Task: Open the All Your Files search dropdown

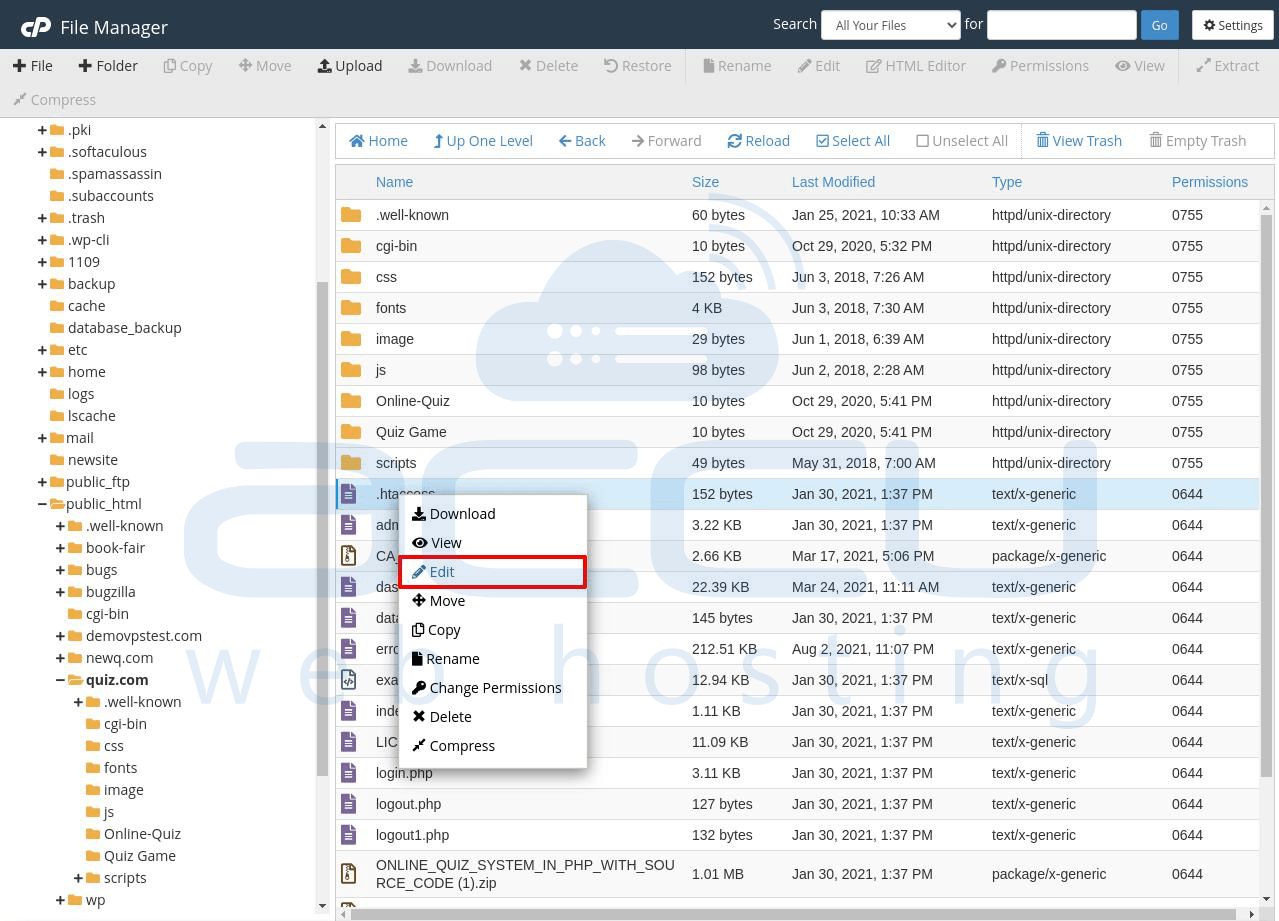Action: 889,24
